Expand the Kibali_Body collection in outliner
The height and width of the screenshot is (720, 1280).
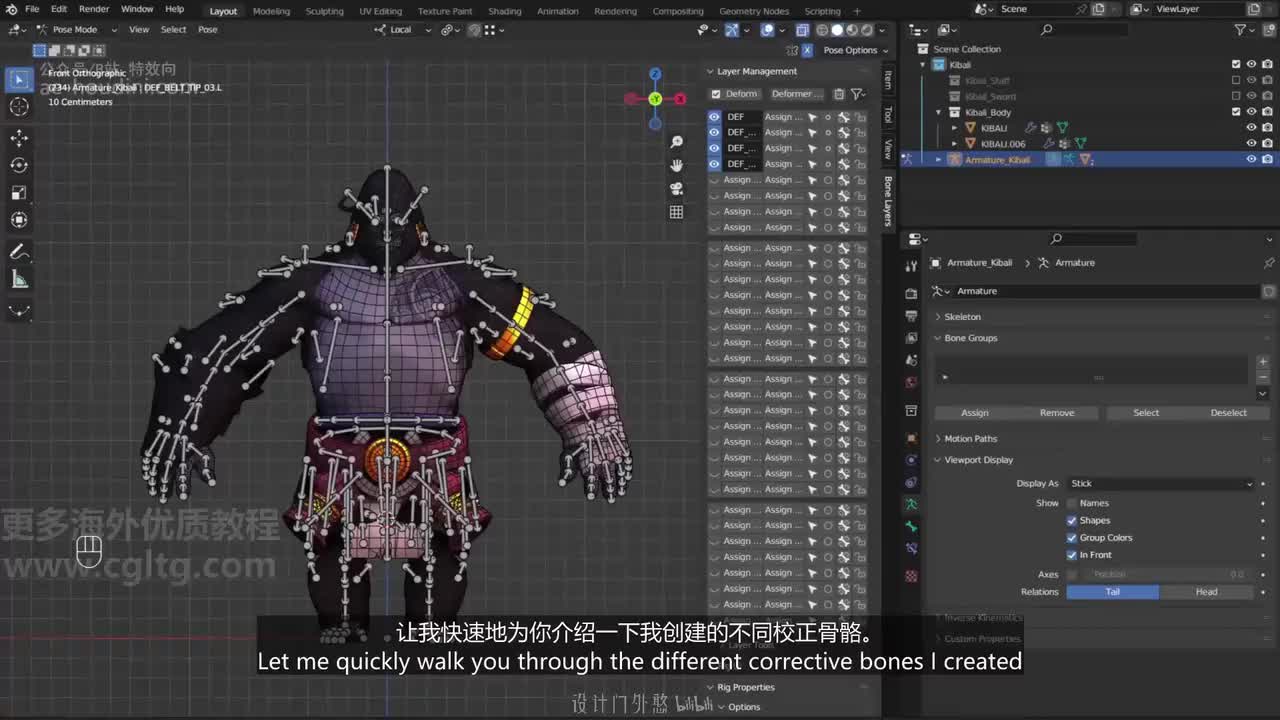[x=939, y=113]
